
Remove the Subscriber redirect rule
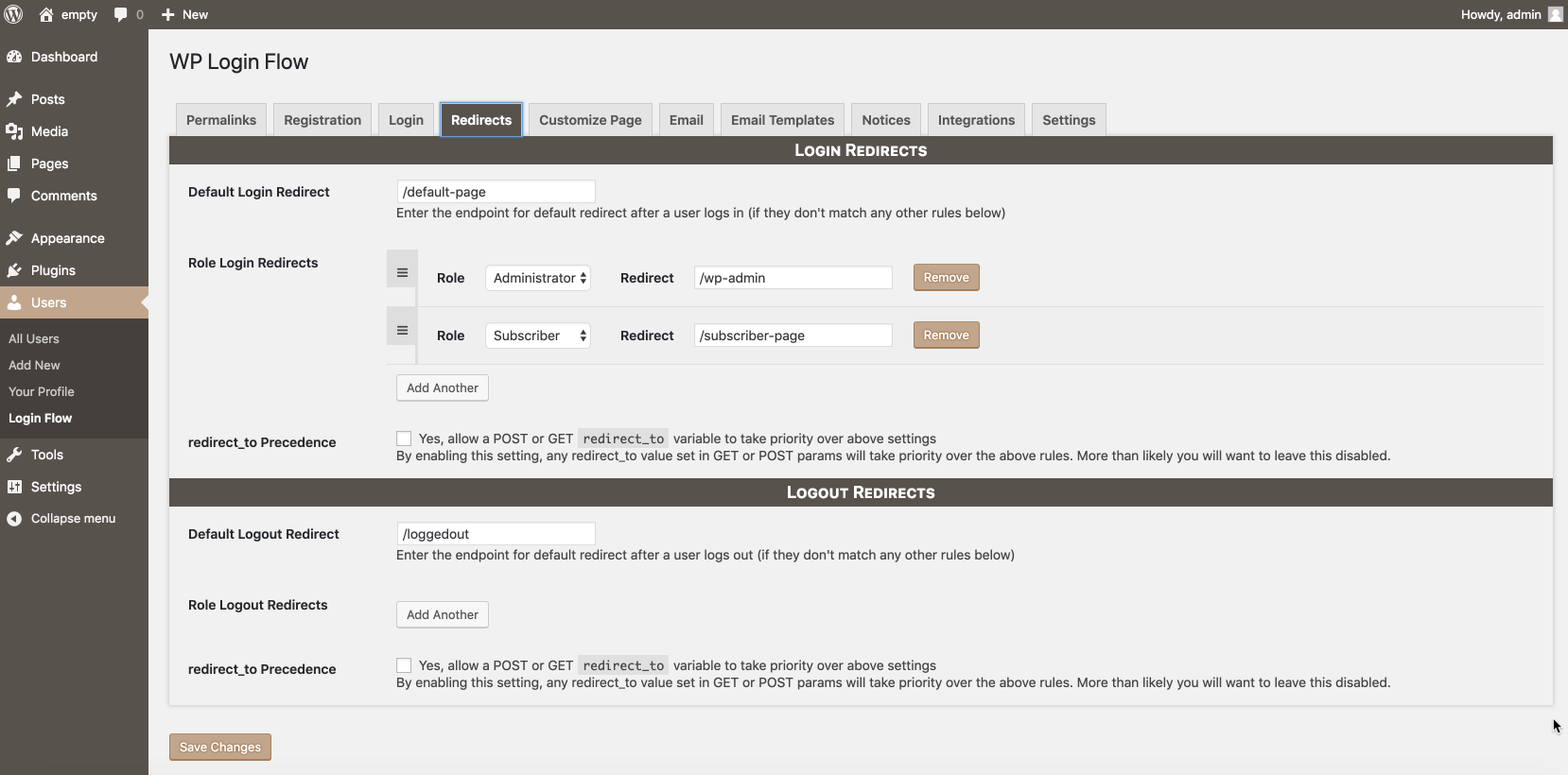click(x=947, y=336)
